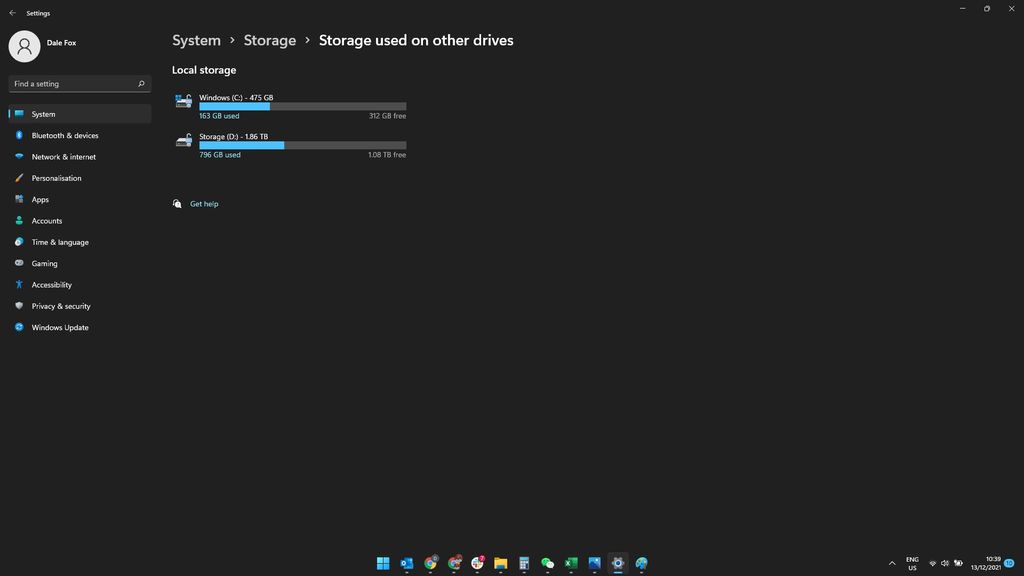Image resolution: width=1024 pixels, height=576 pixels.
Task: Open the Get help link
Action: coord(204,204)
